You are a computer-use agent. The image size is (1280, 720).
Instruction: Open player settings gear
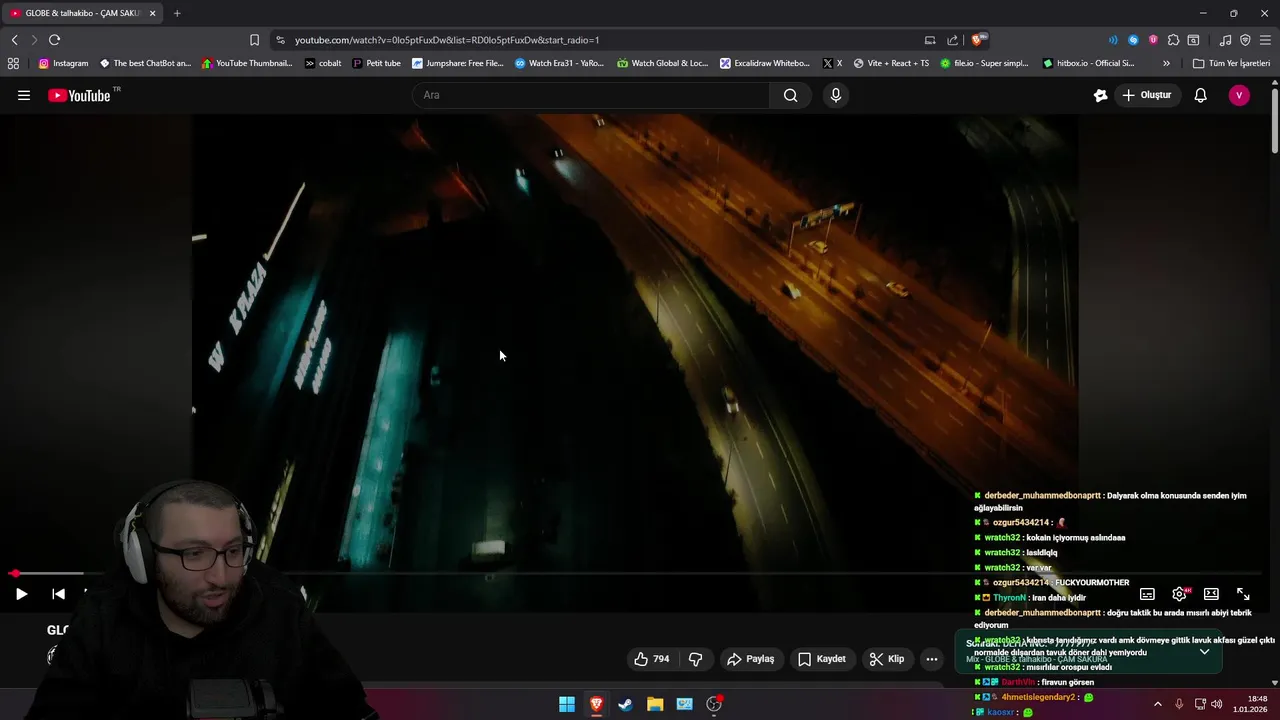(1180, 594)
